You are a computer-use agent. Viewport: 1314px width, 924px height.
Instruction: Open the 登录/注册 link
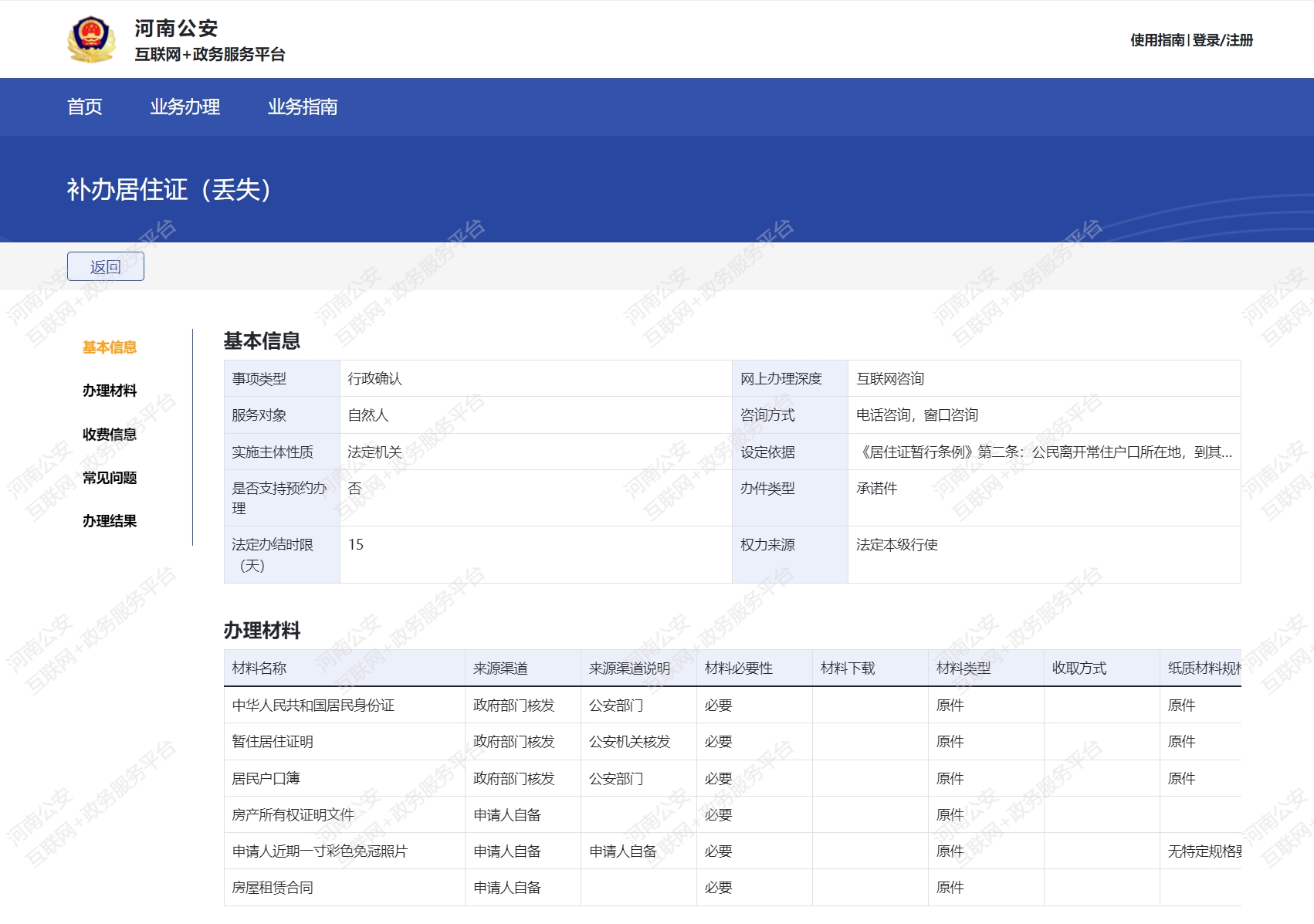point(1223,40)
